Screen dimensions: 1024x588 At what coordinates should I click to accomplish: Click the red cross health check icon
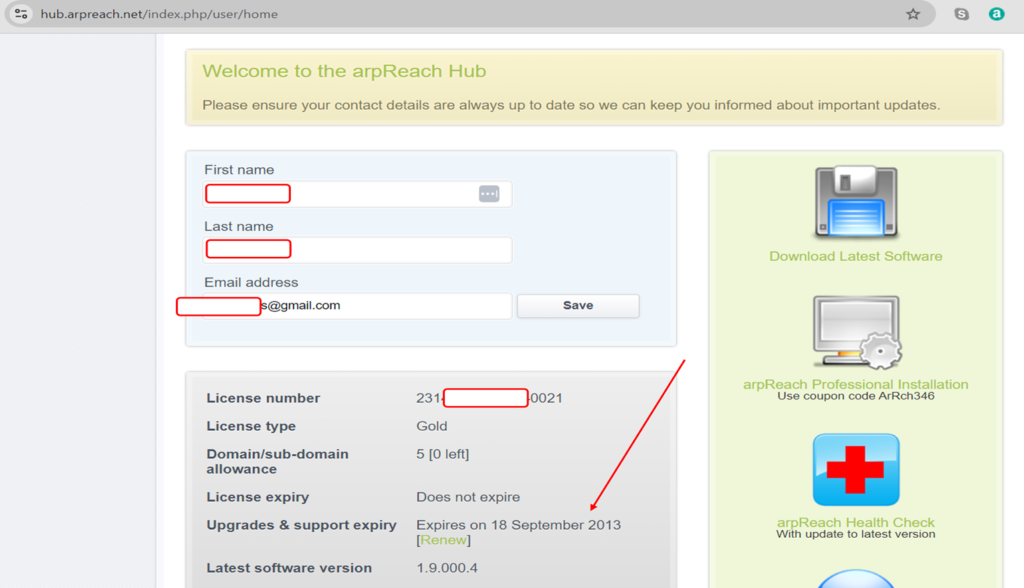(x=856, y=470)
